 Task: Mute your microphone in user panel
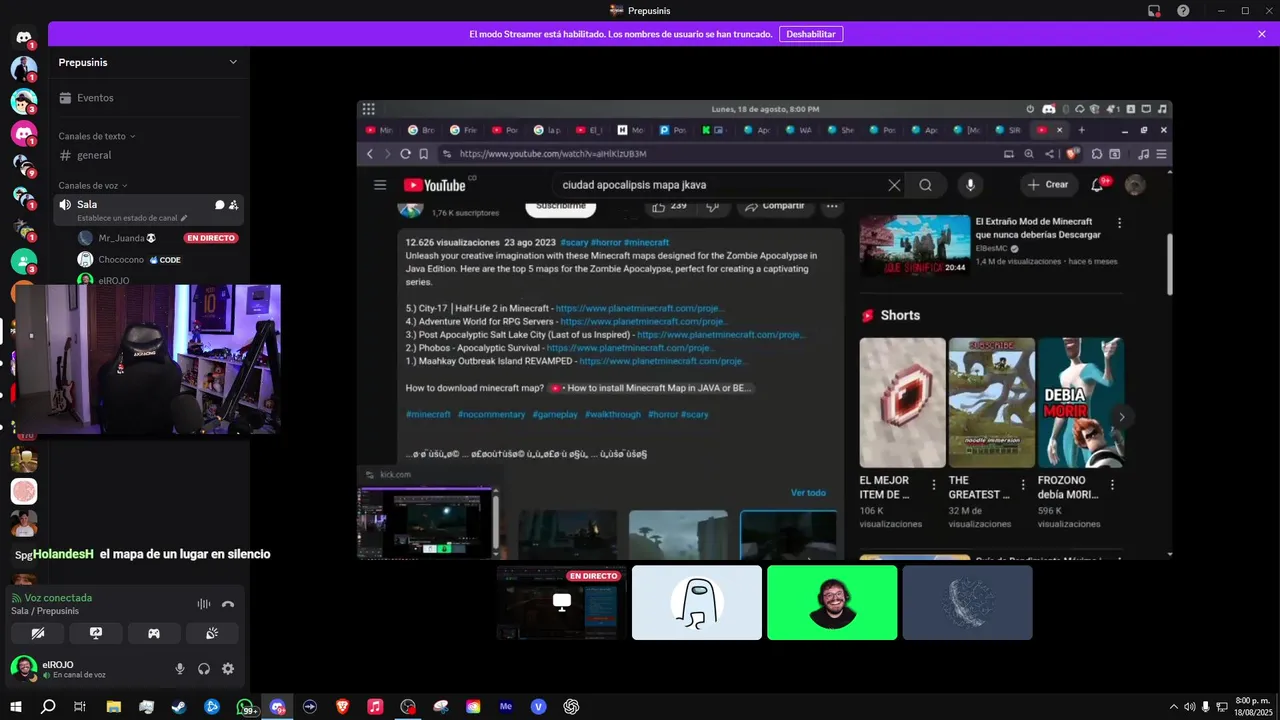coord(180,669)
